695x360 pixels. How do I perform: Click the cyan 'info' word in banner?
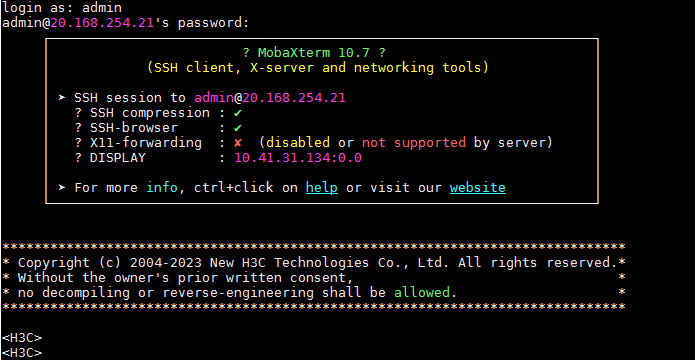click(x=162, y=188)
